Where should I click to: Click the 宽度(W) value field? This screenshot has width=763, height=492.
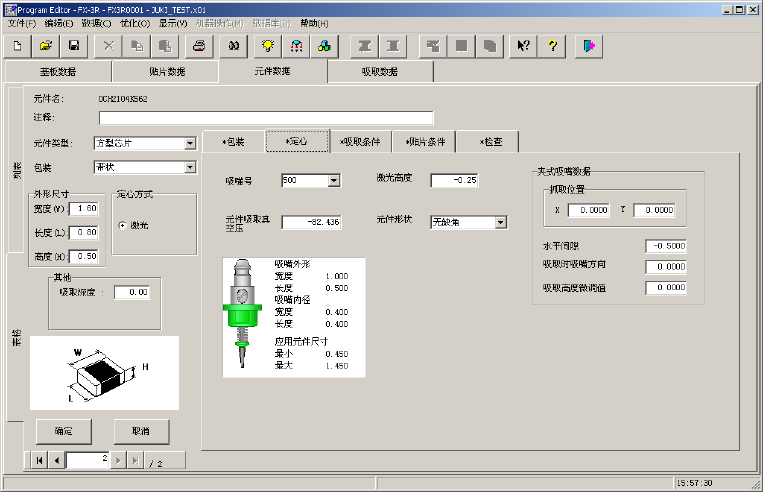(84, 209)
